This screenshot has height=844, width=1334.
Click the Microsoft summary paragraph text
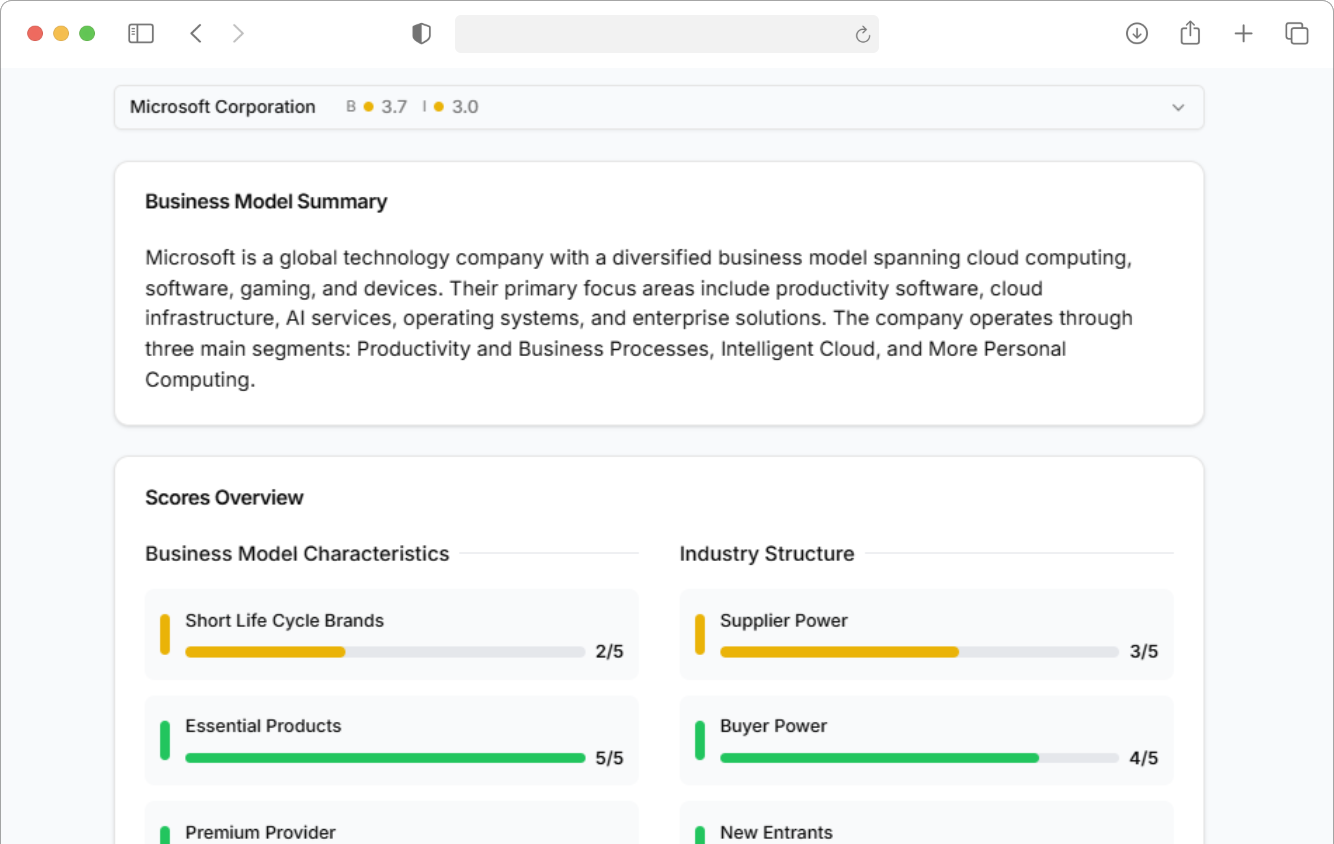click(x=640, y=319)
